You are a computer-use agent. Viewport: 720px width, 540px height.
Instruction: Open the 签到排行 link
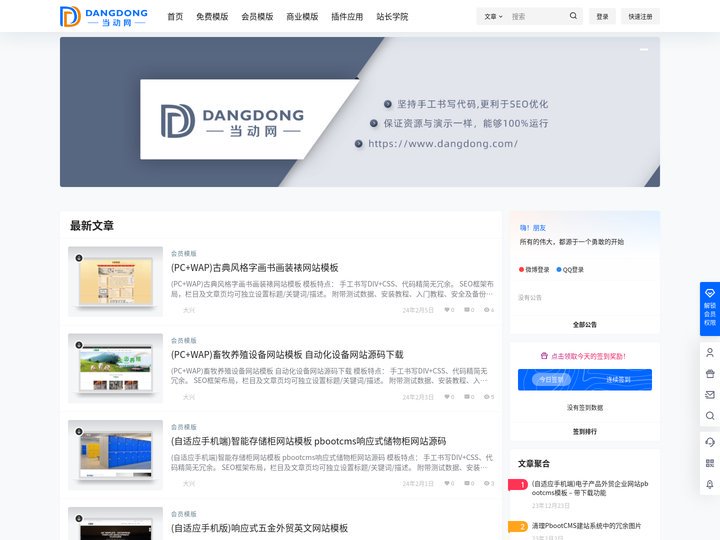pos(585,432)
